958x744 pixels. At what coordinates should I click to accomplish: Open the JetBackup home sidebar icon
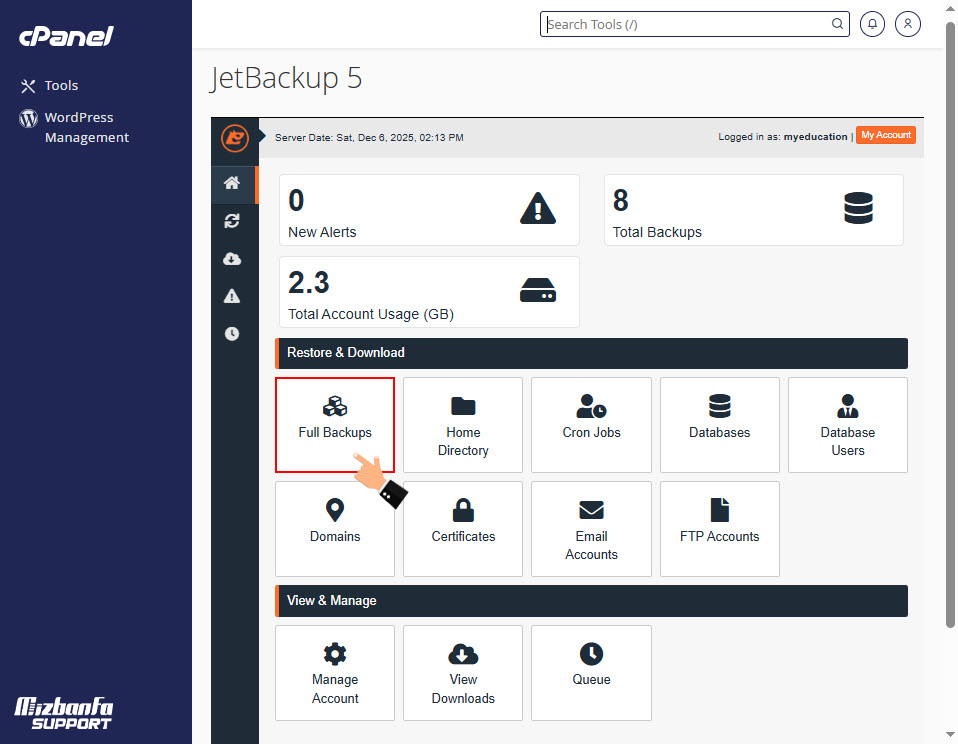point(232,183)
